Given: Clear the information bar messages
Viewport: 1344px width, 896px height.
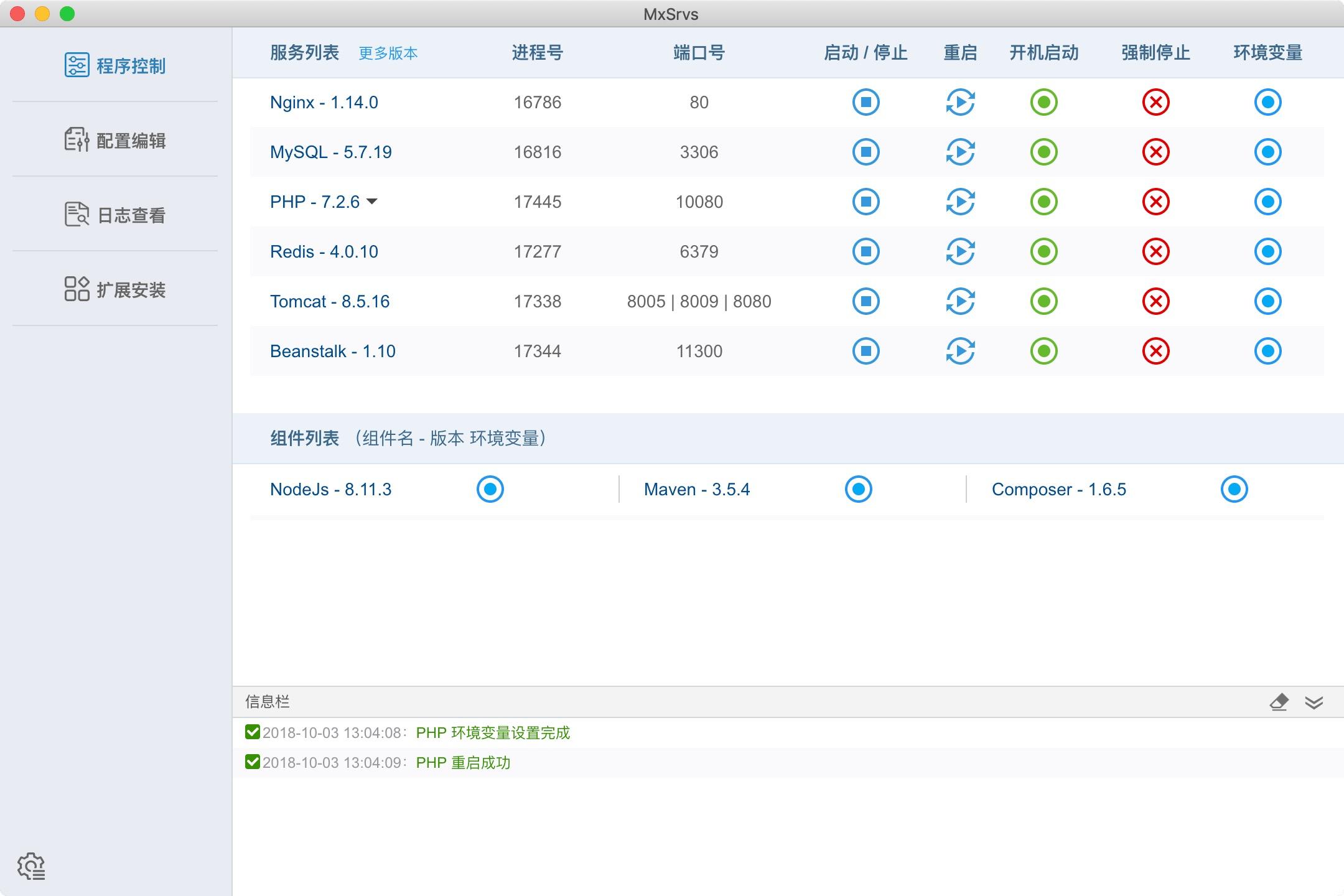Looking at the screenshot, I should pyautogui.click(x=1280, y=702).
